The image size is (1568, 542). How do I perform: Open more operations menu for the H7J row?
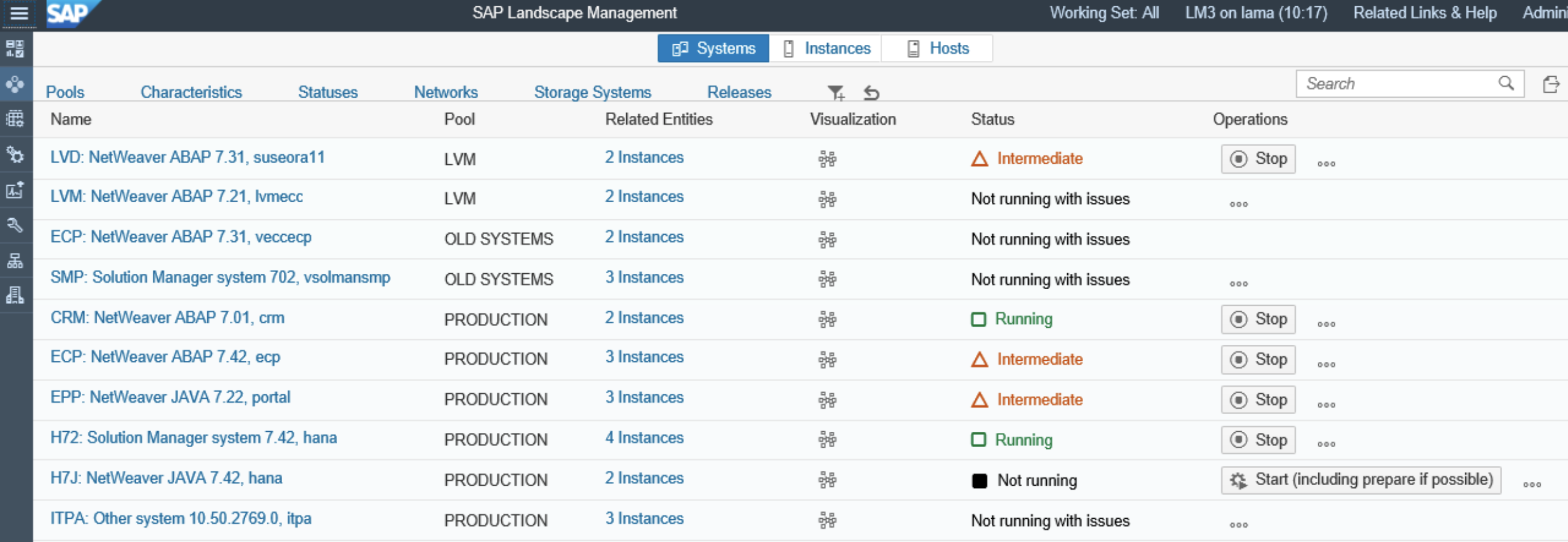(1532, 485)
